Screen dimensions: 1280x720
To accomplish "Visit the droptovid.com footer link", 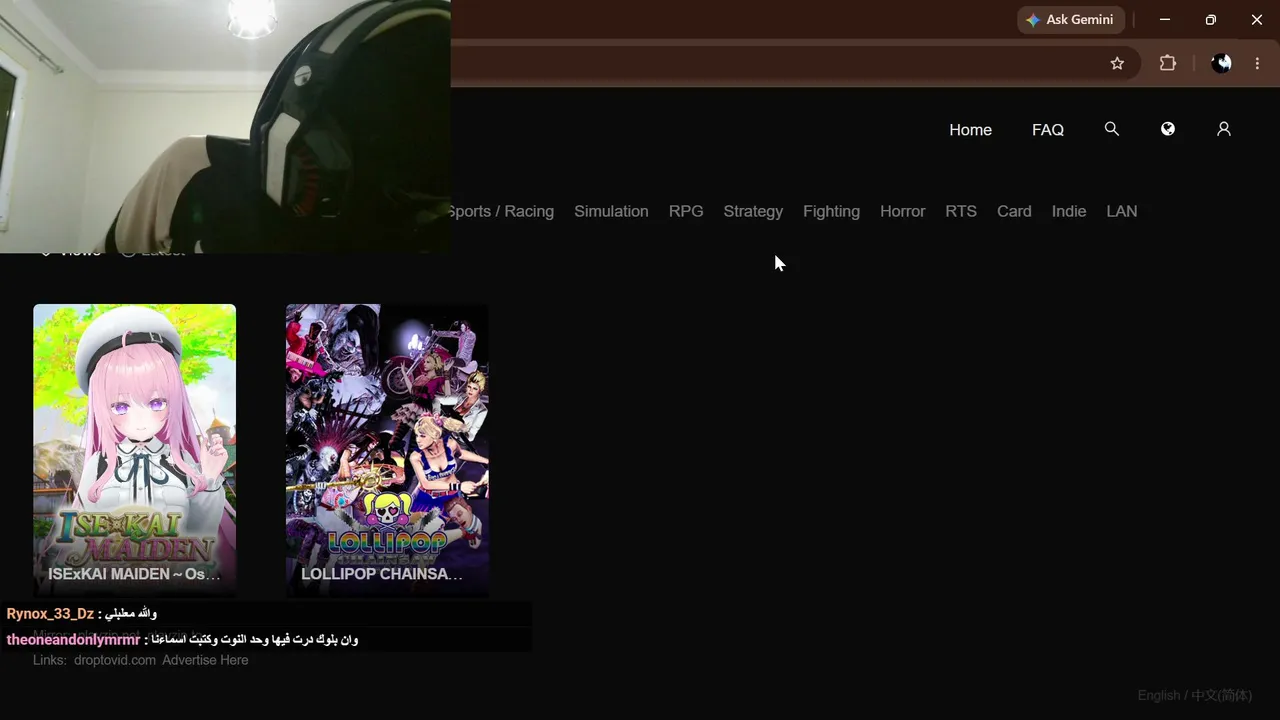I will pyautogui.click(x=115, y=660).
